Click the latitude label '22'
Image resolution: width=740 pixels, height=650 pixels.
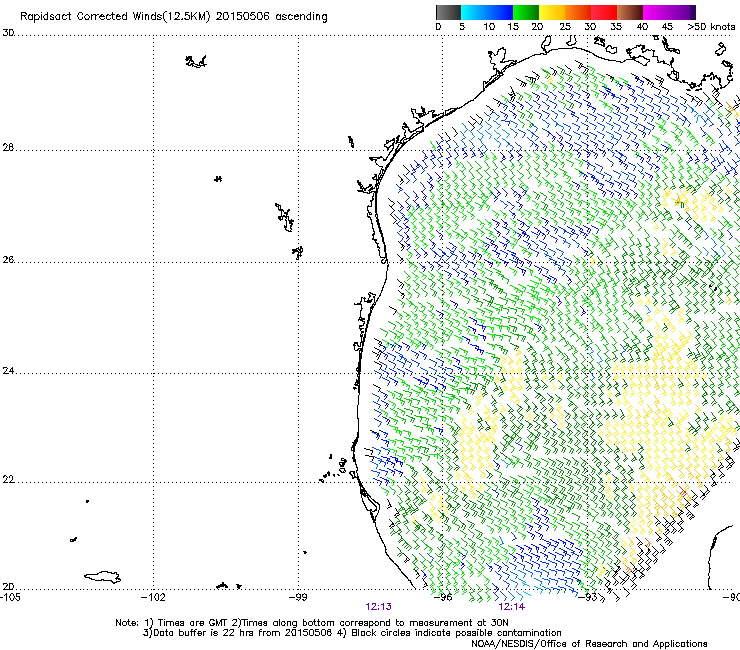click(x=8, y=480)
